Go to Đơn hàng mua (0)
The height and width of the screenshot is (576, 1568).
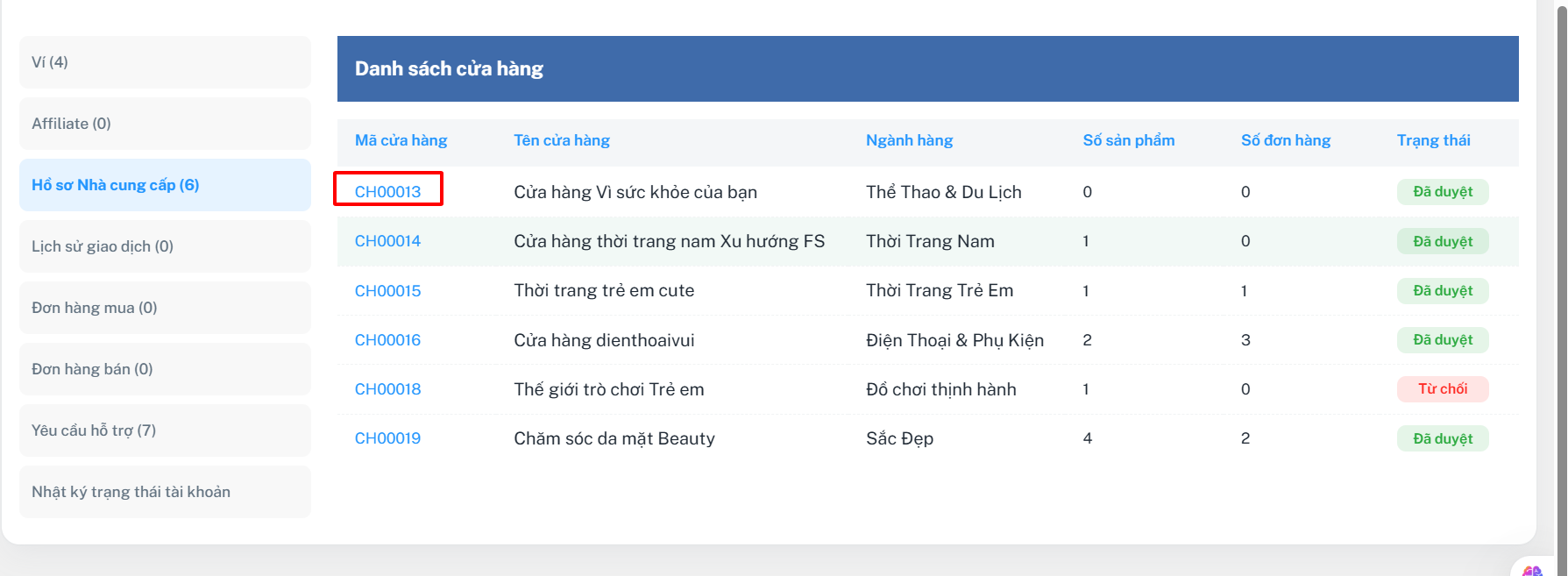pyautogui.click(x=165, y=308)
